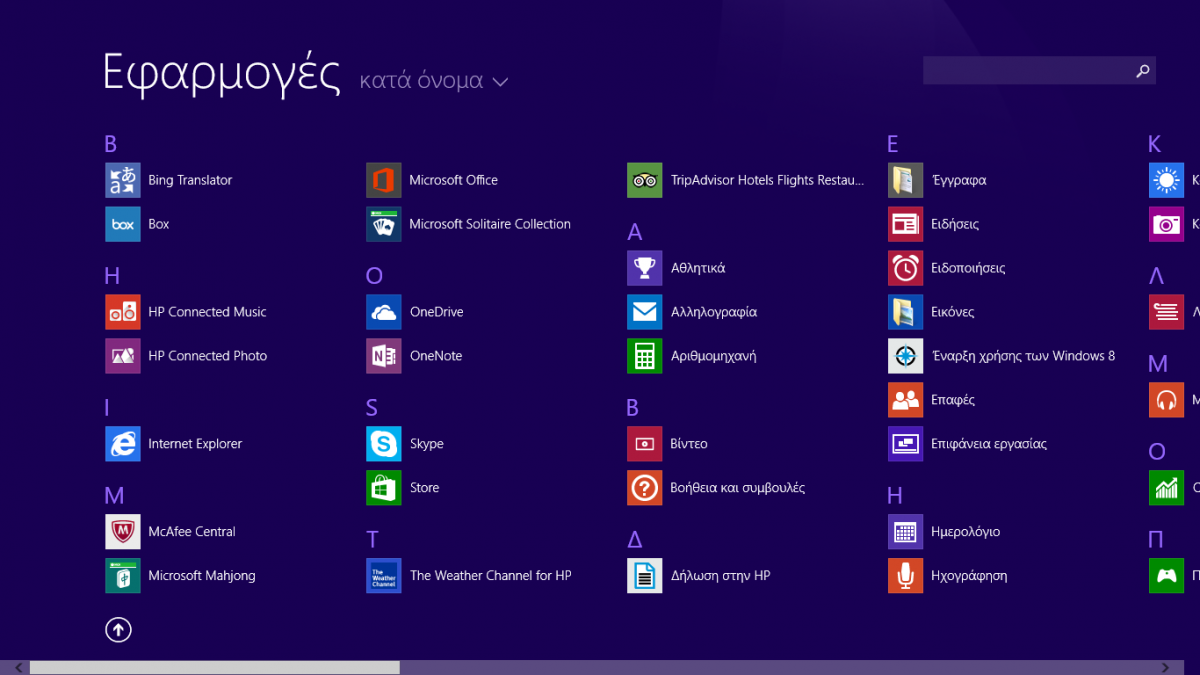Click letter header 'Δ' above Δήλωση στην HP
This screenshot has width=1200, height=675.
click(x=634, y=540)
